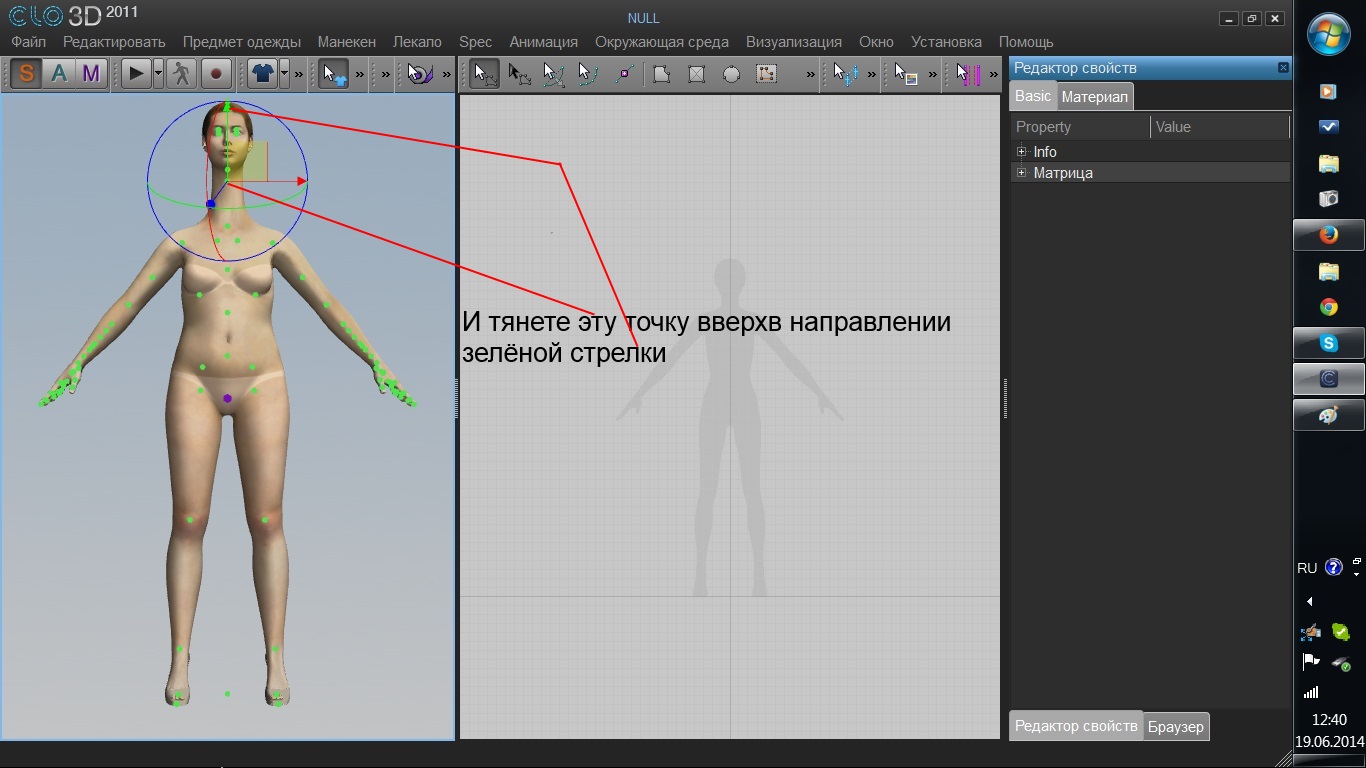The height and width of the screenshot is (768, 1366).
Task: Click the blue T-shirt garment icon
Action: tap(263, 73)
